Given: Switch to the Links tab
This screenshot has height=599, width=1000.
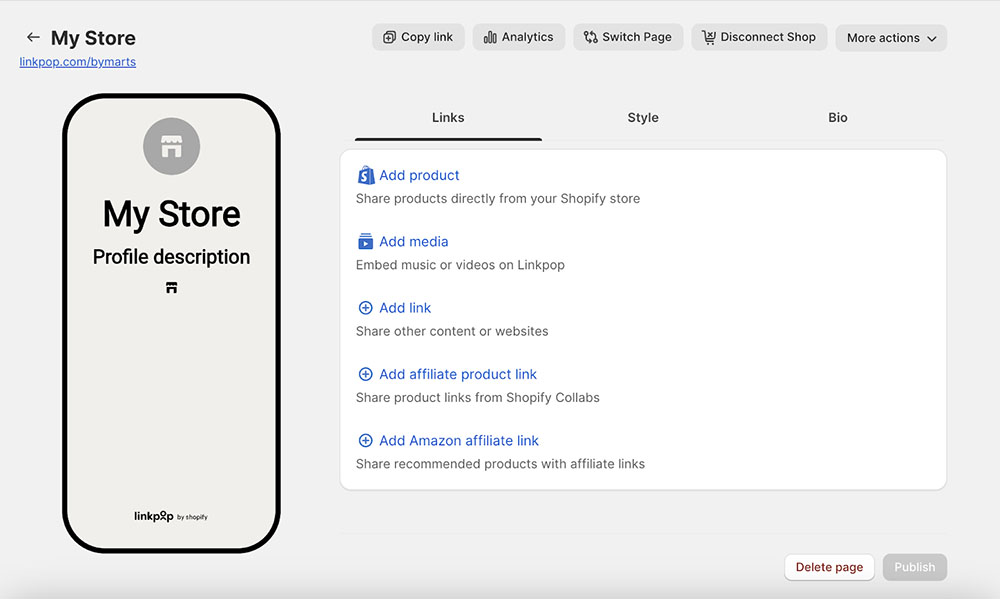Looking at the screenshot, I should [x=448, y=118].
